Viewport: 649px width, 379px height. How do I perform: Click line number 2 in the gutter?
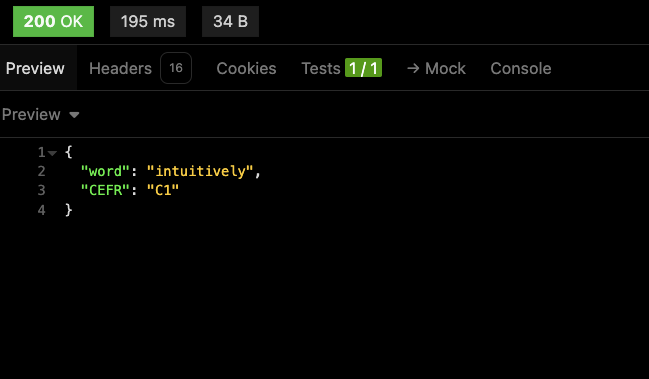(41, 171)
